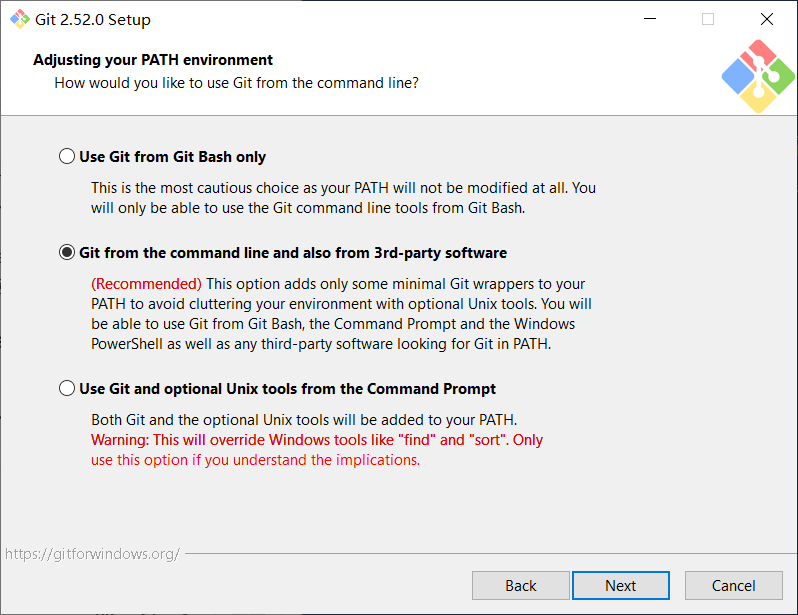Go back to the previous setup step
Screen dimensions: 798x615
(x=520, y=585)
